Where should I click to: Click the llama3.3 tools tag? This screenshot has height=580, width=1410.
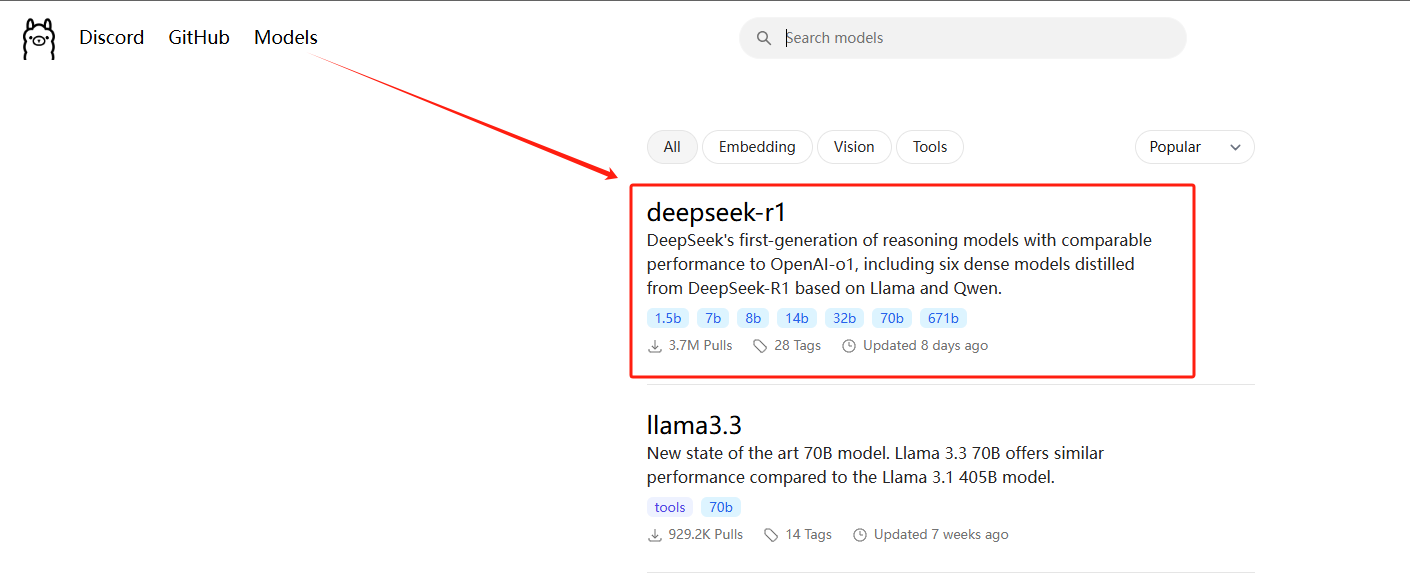(x=670, y=508)
